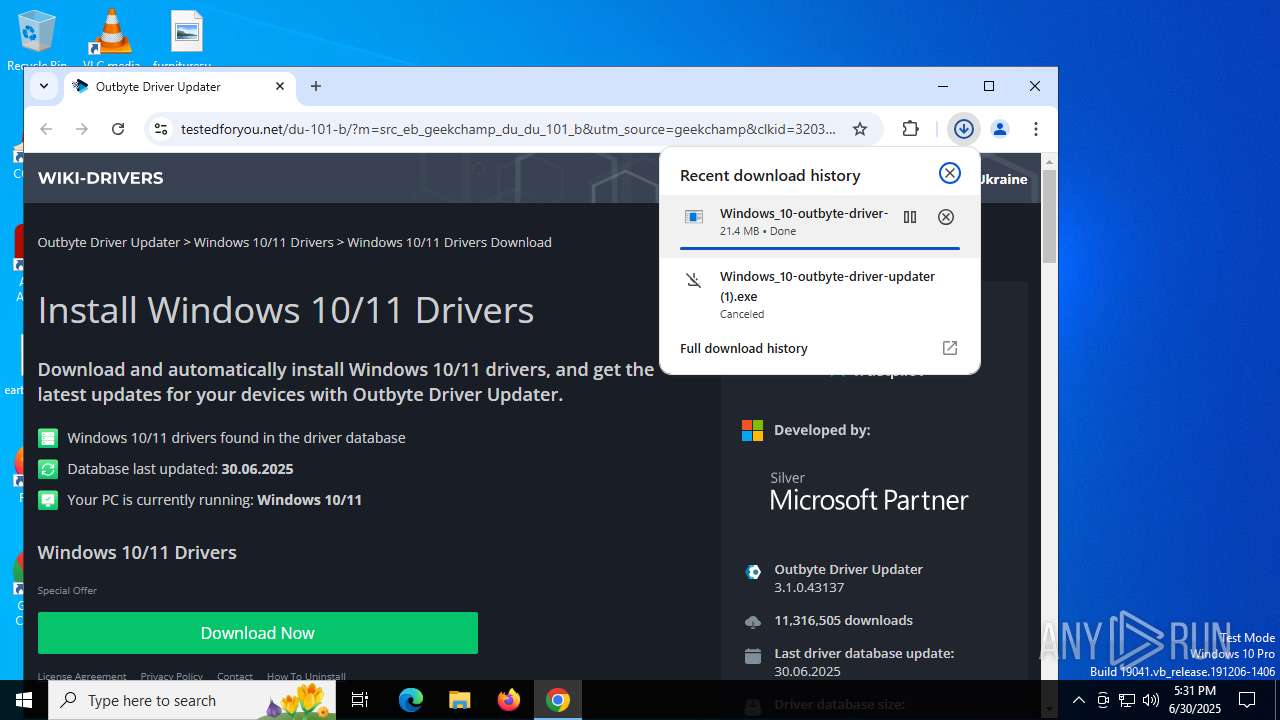Launch Firefox from the taskbar
Viewport: 1280px width, 720px height.
509,700
